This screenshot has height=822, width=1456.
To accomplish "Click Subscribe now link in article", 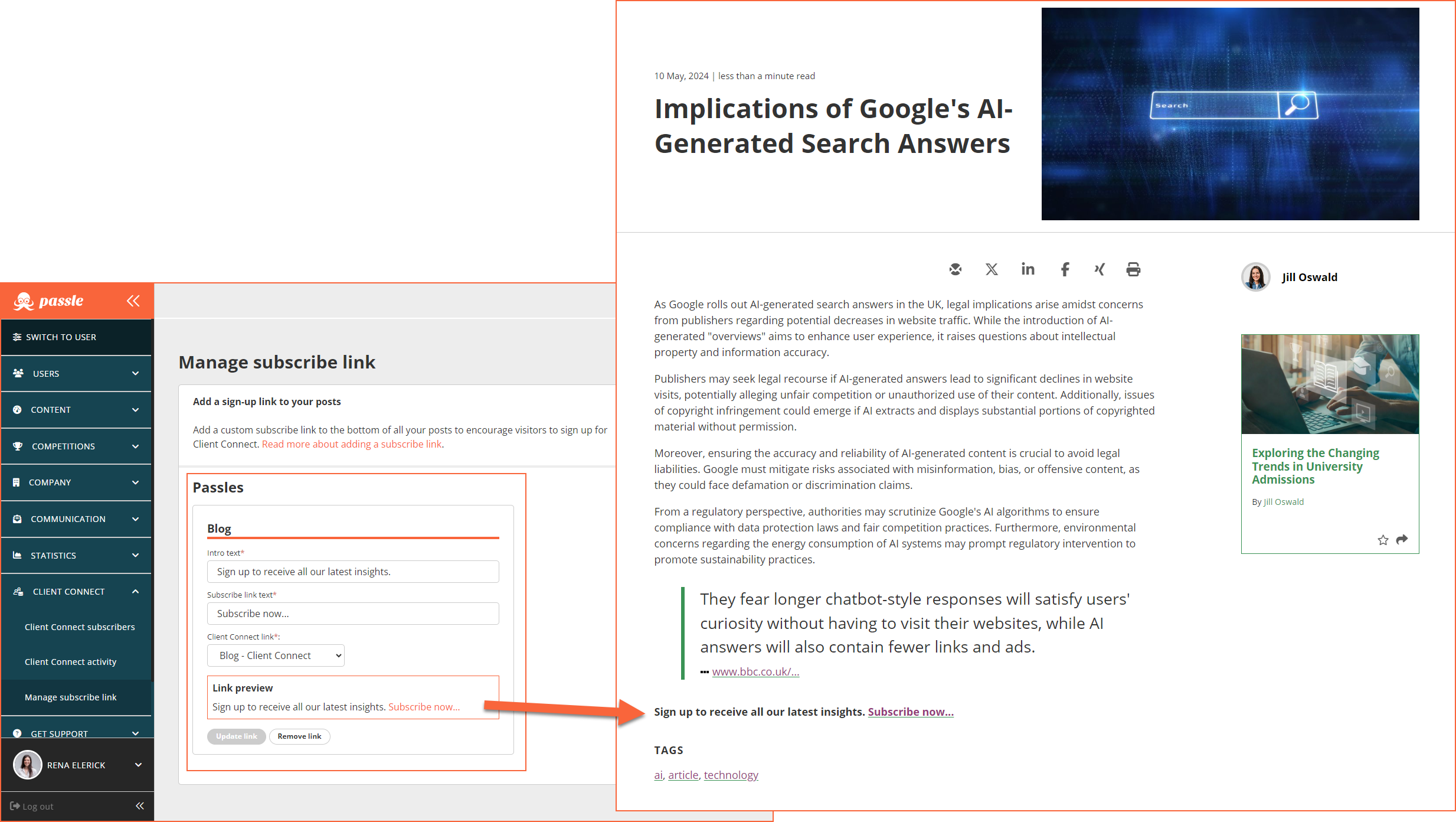I will (x=911, y=712).
